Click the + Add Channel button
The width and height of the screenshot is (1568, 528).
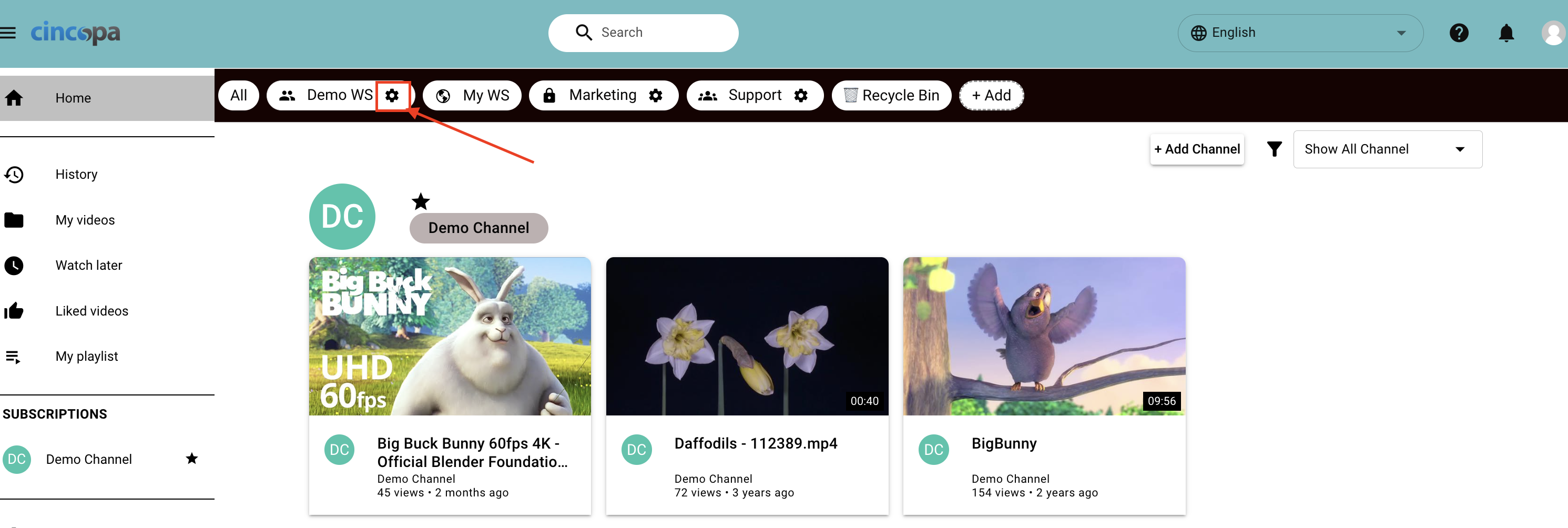[x=1197, y=149]
